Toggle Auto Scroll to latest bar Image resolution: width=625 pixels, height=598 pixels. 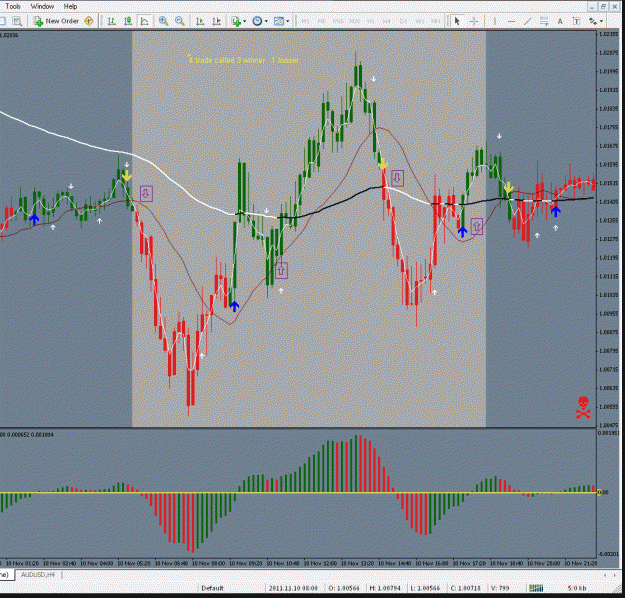(200, 21)
